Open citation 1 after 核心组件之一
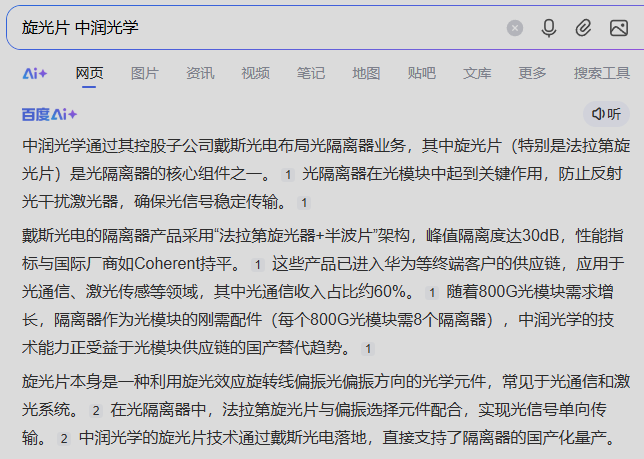Viewport: 644px width, 459px height. coord(288,175)
